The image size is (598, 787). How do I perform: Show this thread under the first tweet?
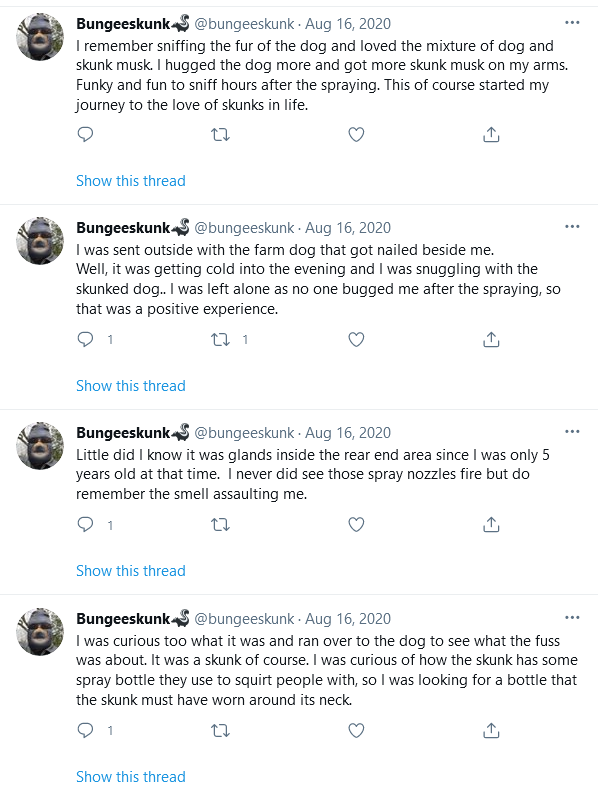click(131, 181)
